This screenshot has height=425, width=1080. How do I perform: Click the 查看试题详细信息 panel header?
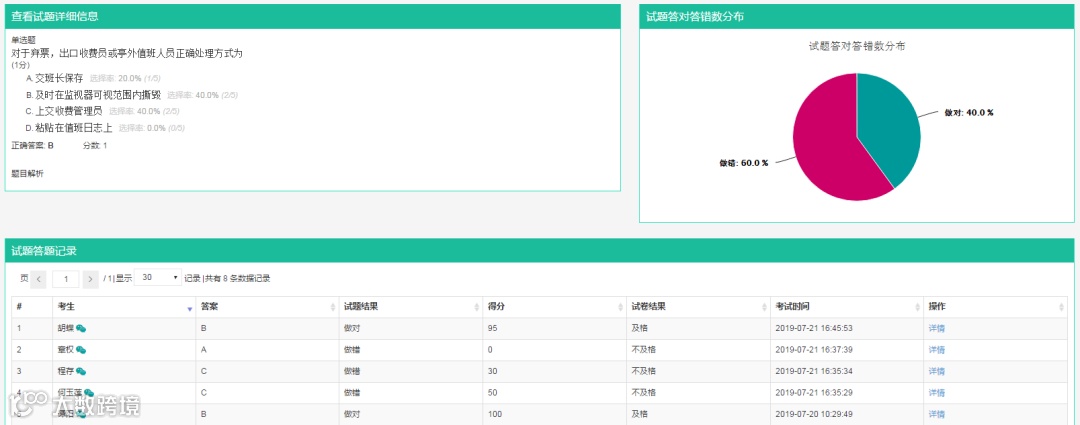pyautogui.click(x=313, y=17)
